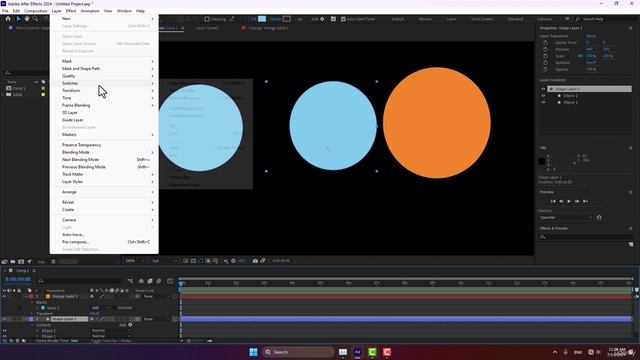Viewport: 640px width, 360px height.
Task: Toggle visibility of Shape Layer 1 in timeline
Action: click(x=4, y=319)
